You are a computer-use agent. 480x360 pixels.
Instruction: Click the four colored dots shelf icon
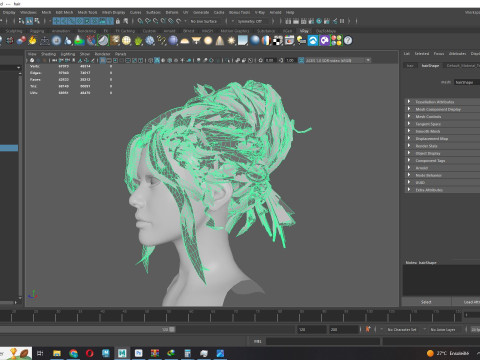(336, 40)
